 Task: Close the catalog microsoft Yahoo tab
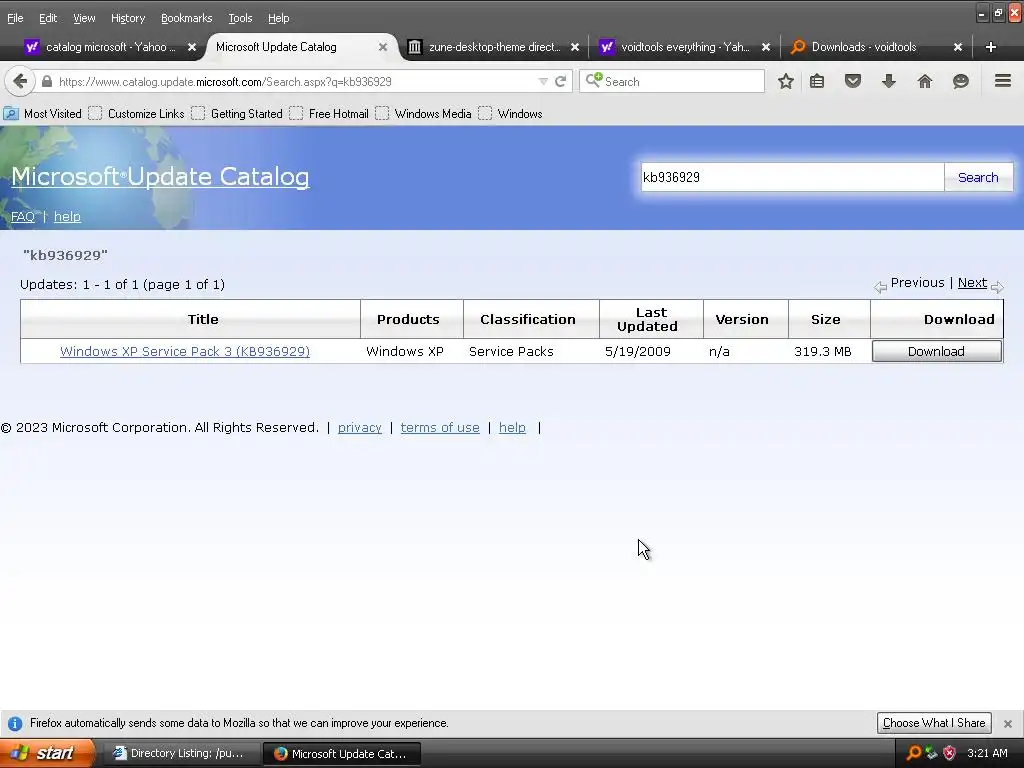pyautogui.click(x=191, y=47)
